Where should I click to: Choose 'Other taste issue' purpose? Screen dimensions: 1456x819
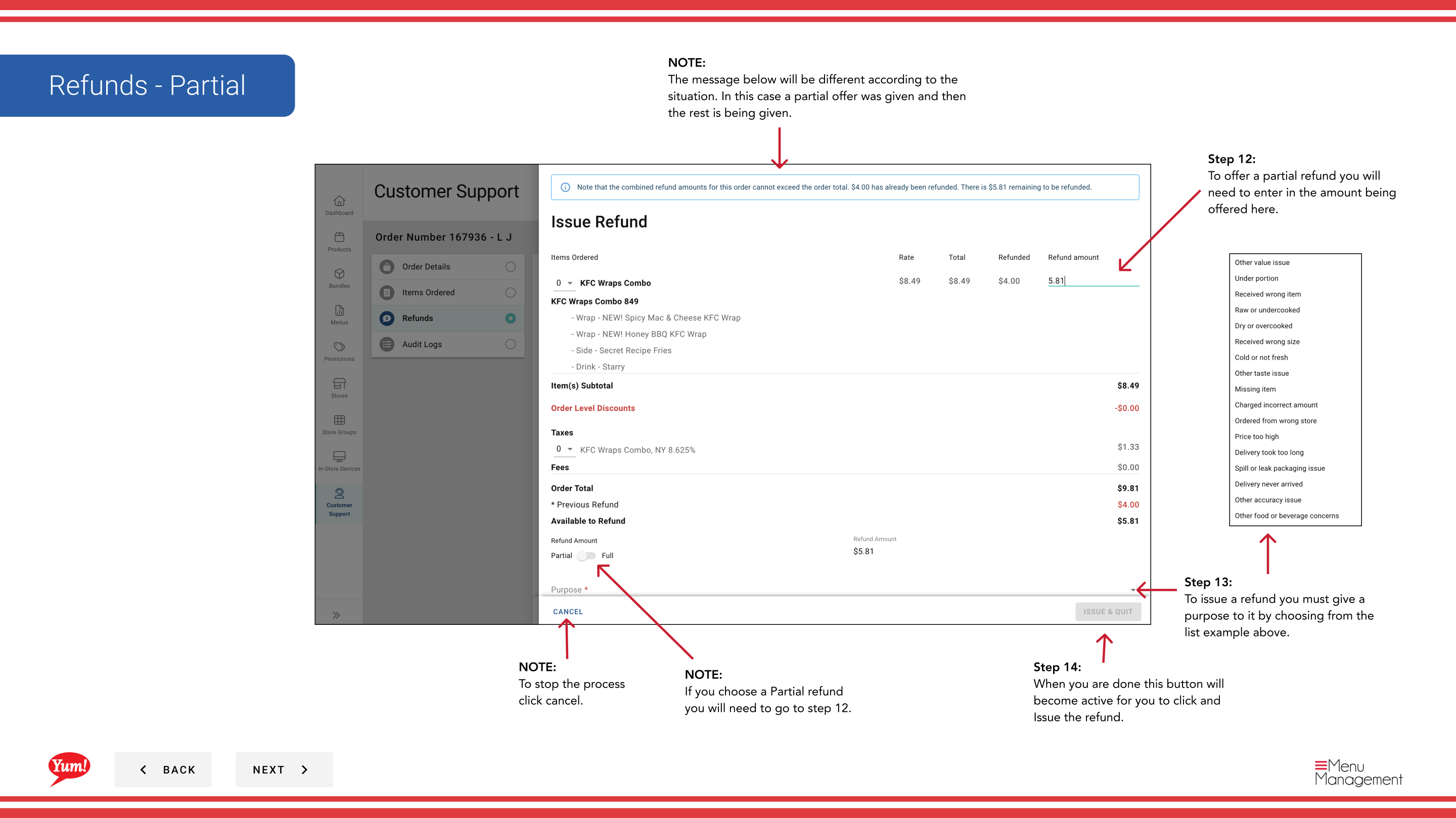(x=1262, y=373)
